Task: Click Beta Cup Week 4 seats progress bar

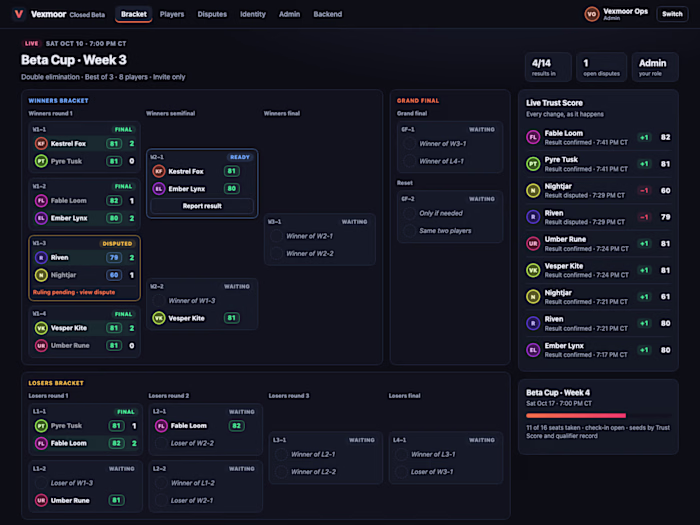Action: [598, 415]
